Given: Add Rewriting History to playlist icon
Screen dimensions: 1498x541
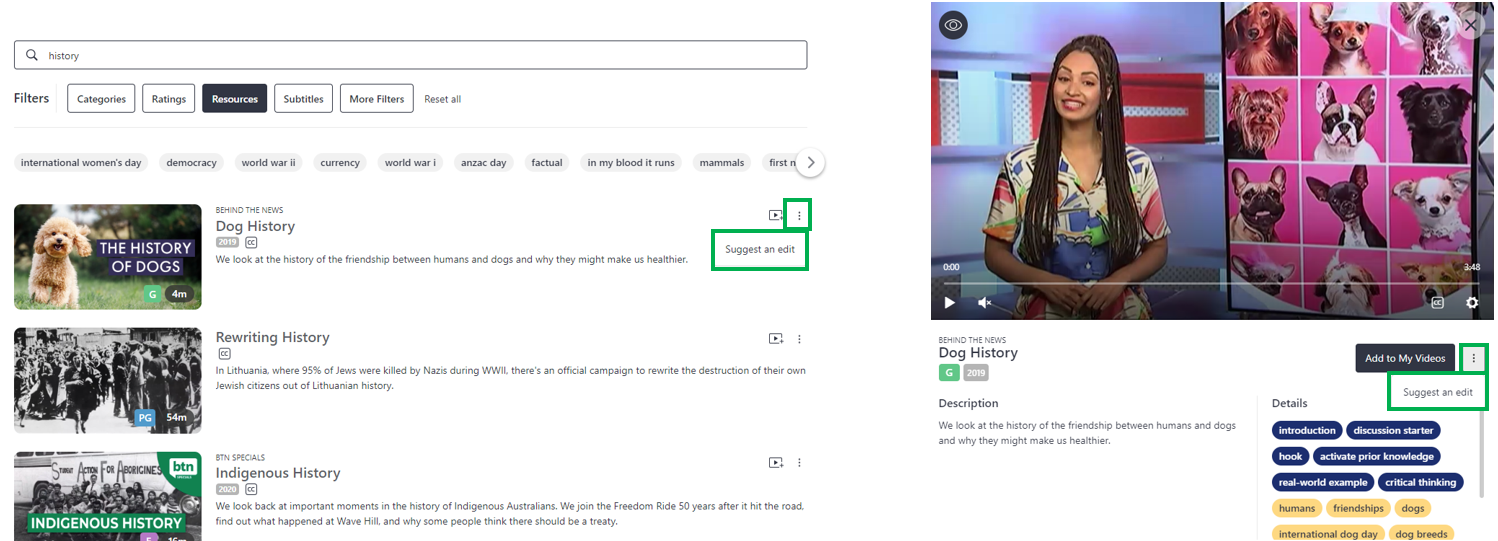Looking at the screenshot, I should tap(776, 339).
